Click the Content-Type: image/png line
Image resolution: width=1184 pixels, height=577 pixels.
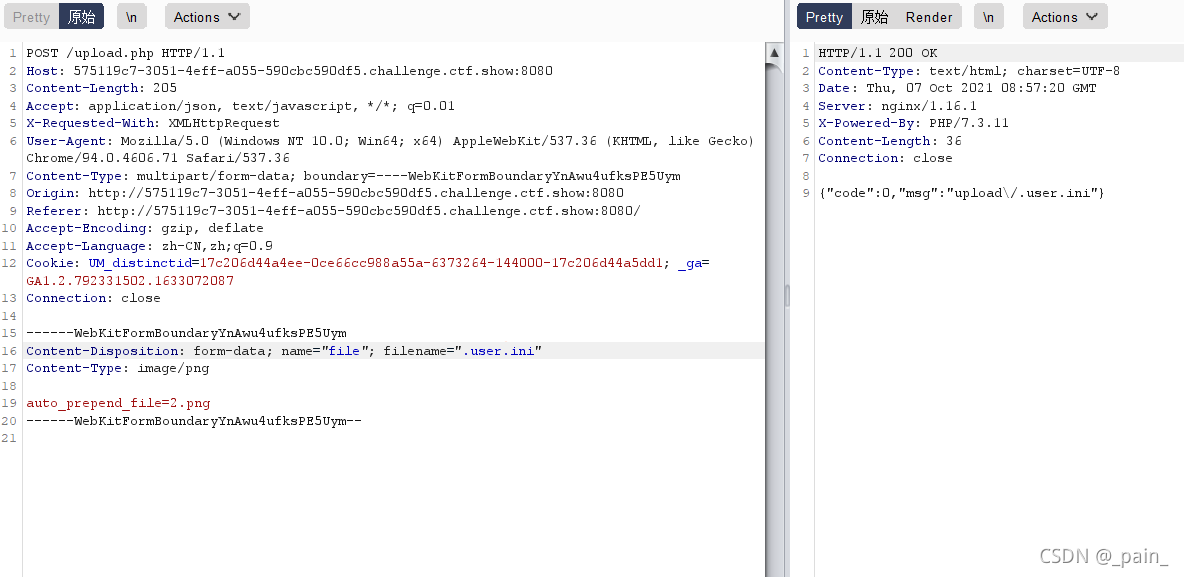coord(118,369)
